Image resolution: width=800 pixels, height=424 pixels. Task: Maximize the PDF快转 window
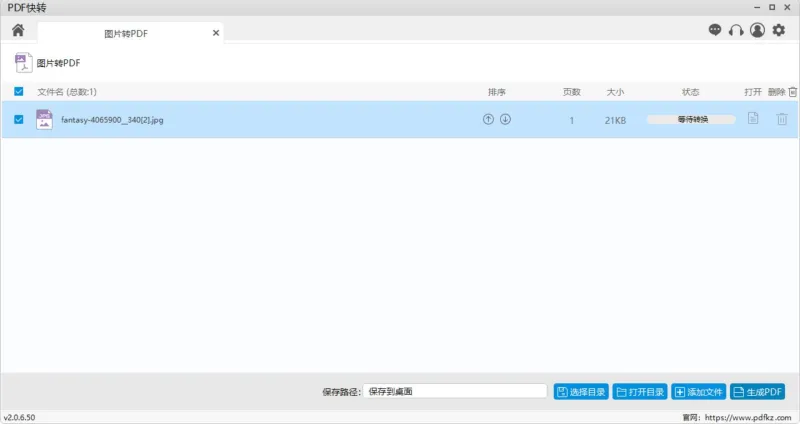coord(772,7)
